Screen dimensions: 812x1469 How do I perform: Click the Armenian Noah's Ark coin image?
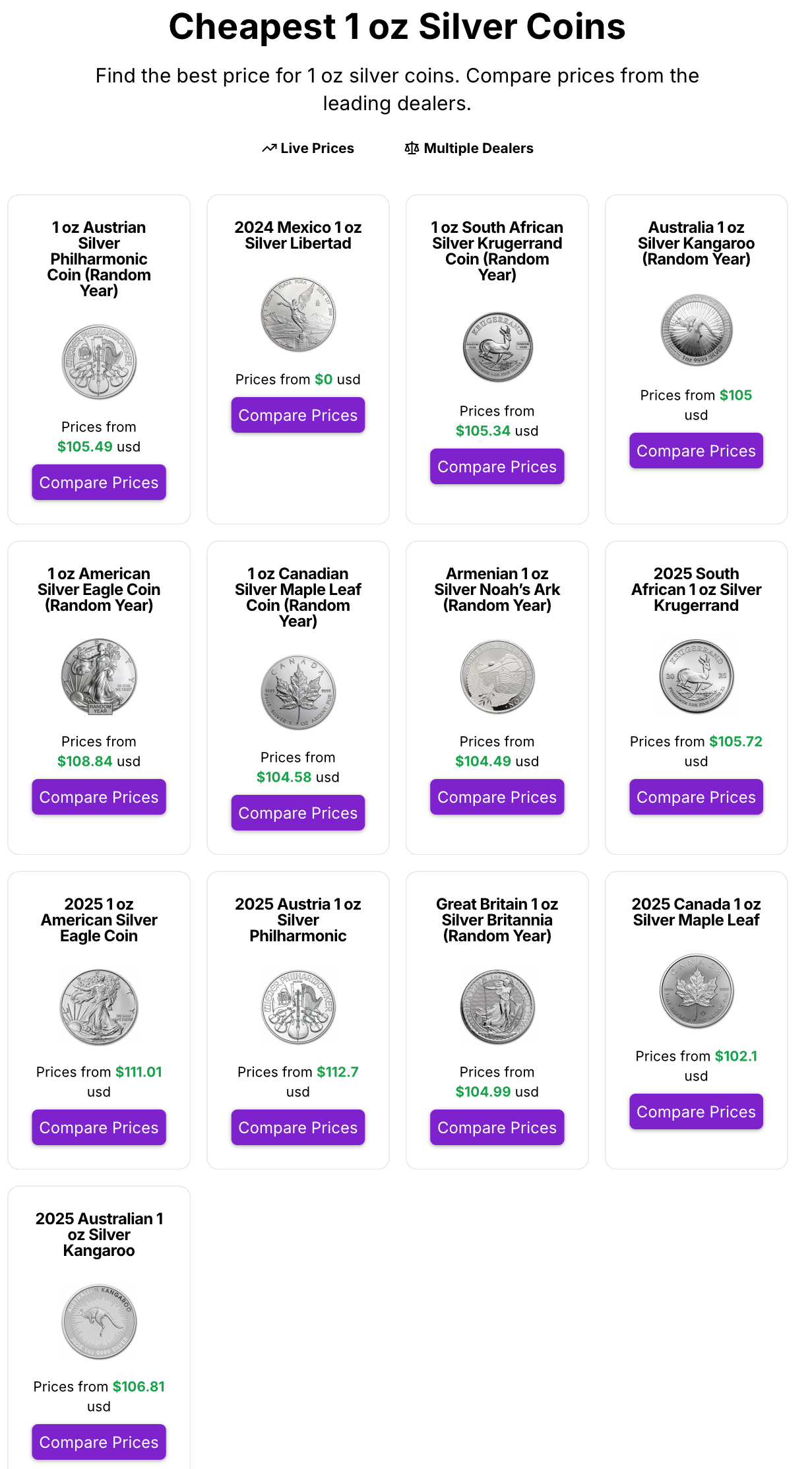(497, 677)
